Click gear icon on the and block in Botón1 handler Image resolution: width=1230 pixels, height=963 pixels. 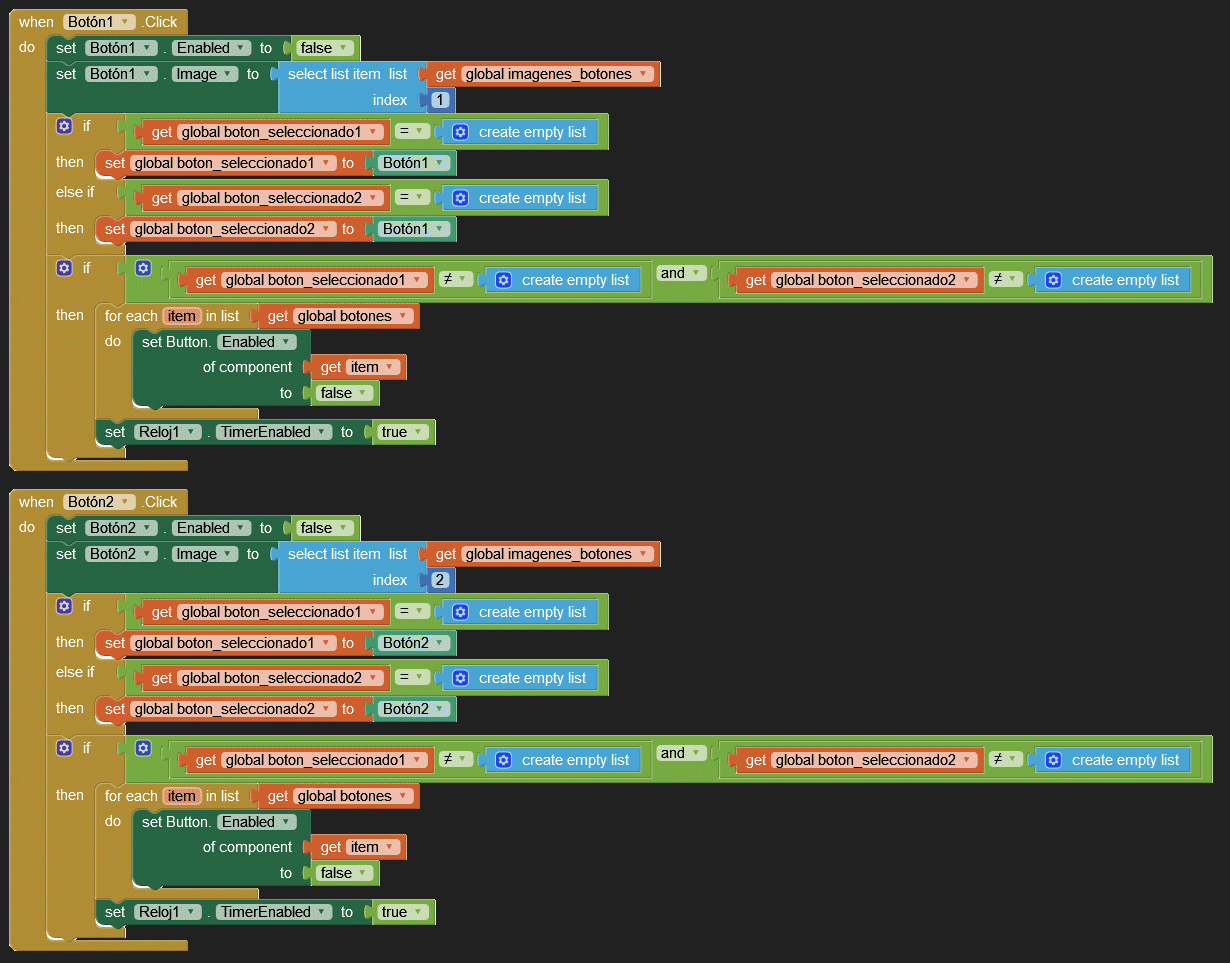143,268
